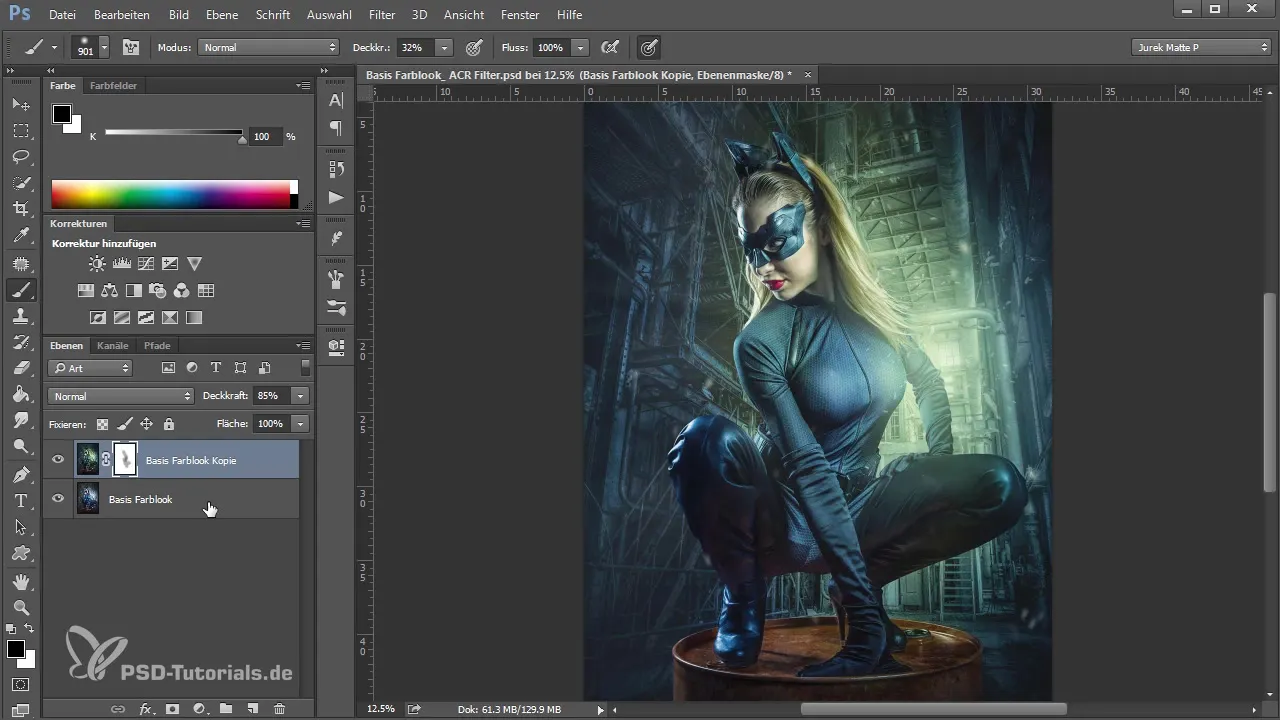Open the Jurek Matte P workspace dropdown
Image resolution: width=1280 pixels, height=720 pixels.
[1200, 47]
